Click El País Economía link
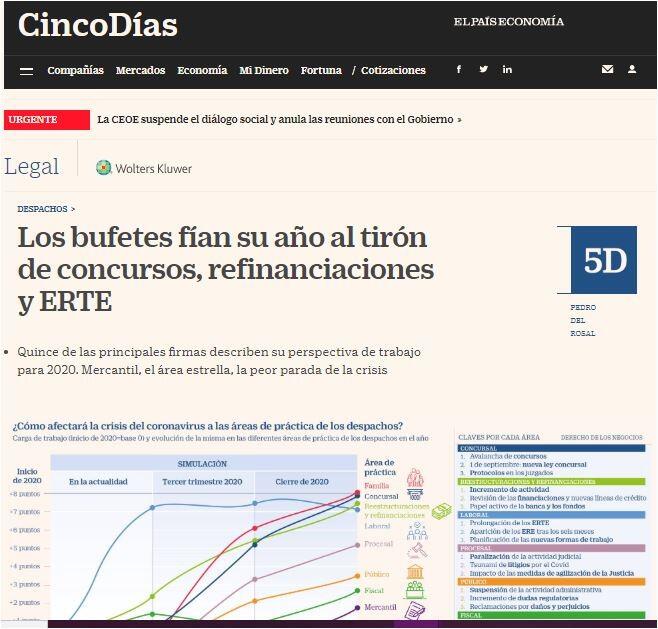Screen dimensions: 658x629 [508, 22]
